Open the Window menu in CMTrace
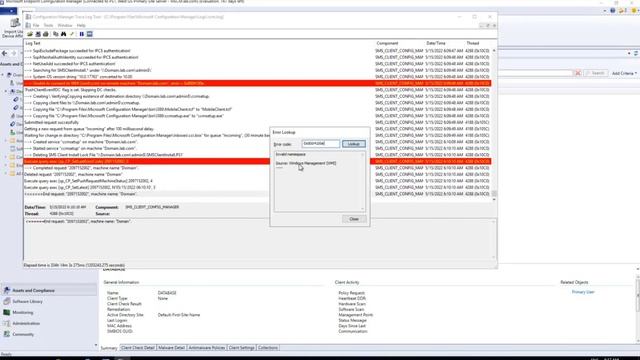Image resolution: width=640 pixels, height=360 pixels. (65, 25)
